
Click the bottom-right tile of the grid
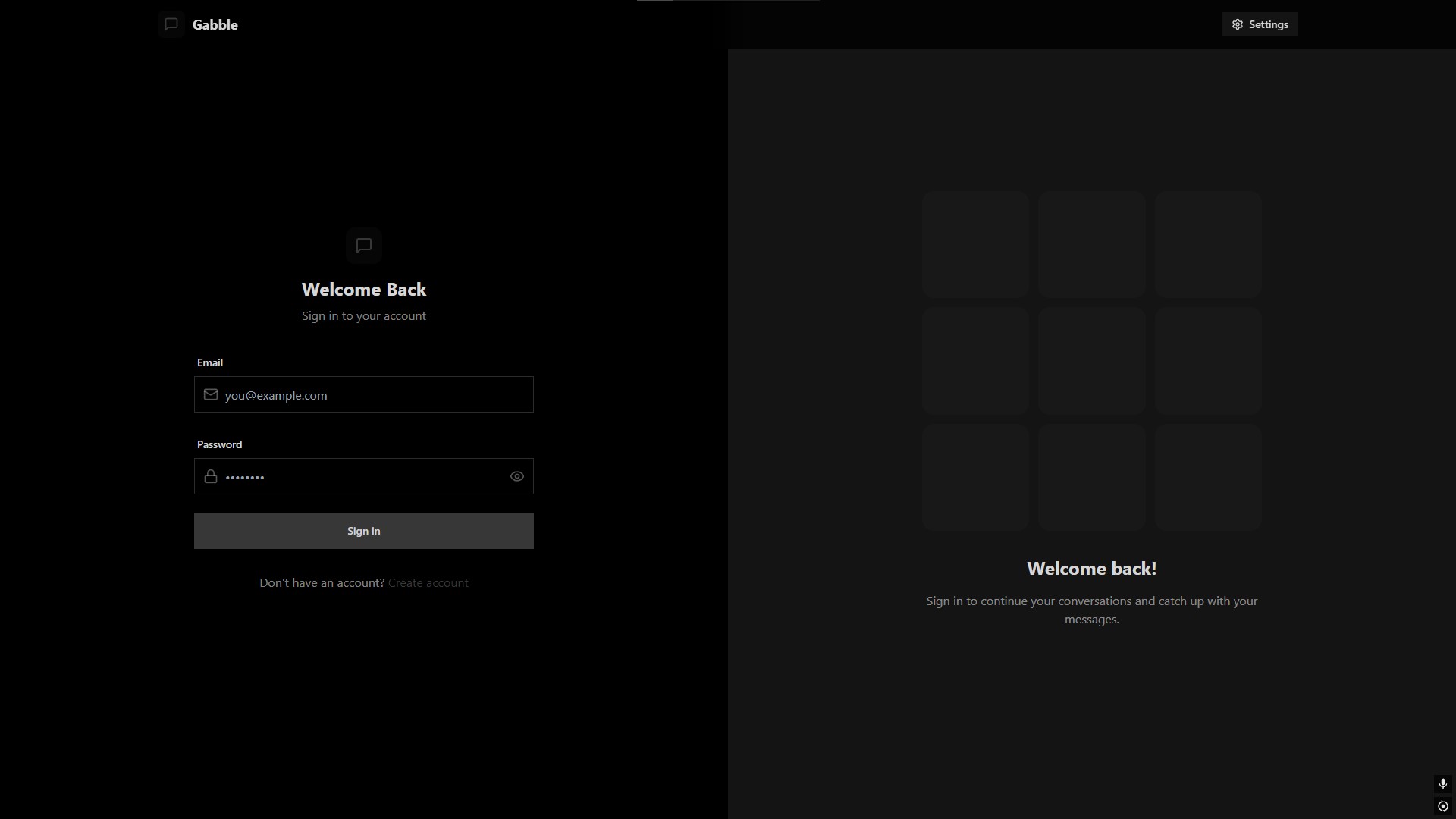click(x=1208, y=478)
